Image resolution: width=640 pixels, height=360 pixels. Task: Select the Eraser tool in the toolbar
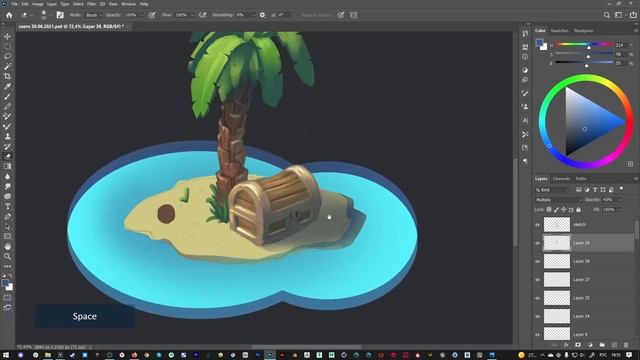click(x=7, y=156)
